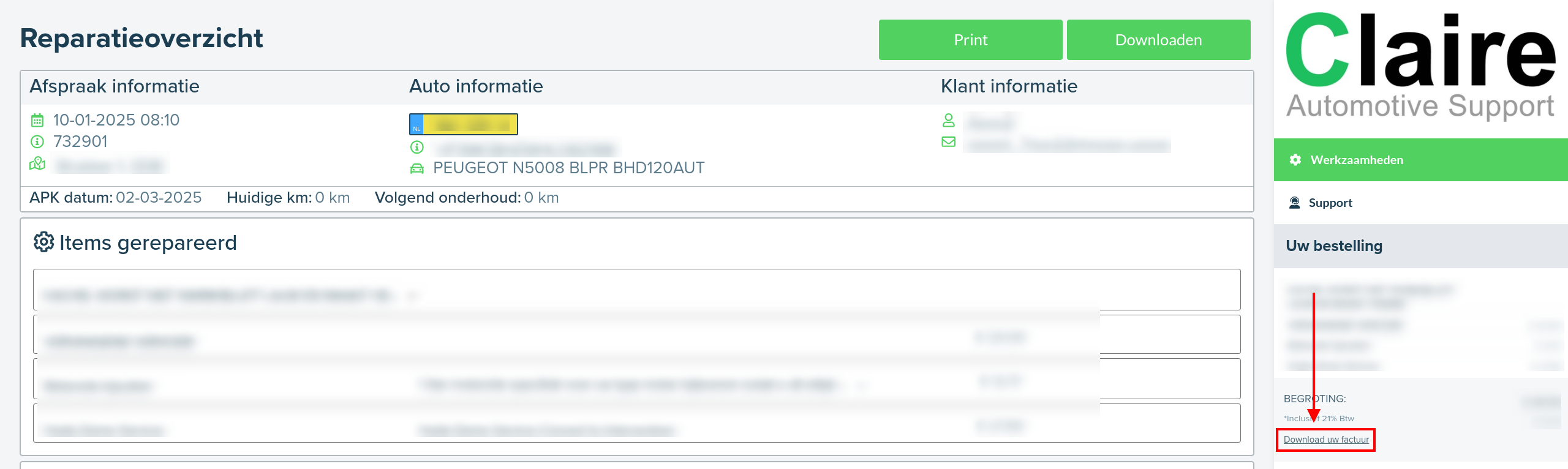
Task: Expand the third repaired item row
Action: [x=636, y=380]
